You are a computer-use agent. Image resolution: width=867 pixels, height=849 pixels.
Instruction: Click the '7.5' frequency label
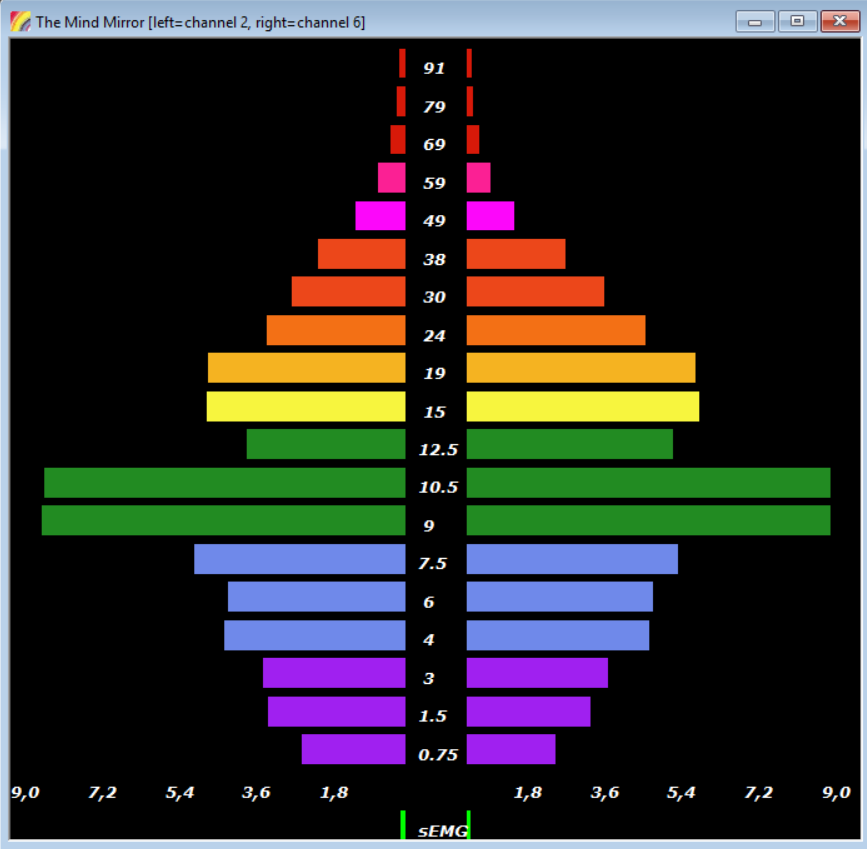tap(432, 564)
